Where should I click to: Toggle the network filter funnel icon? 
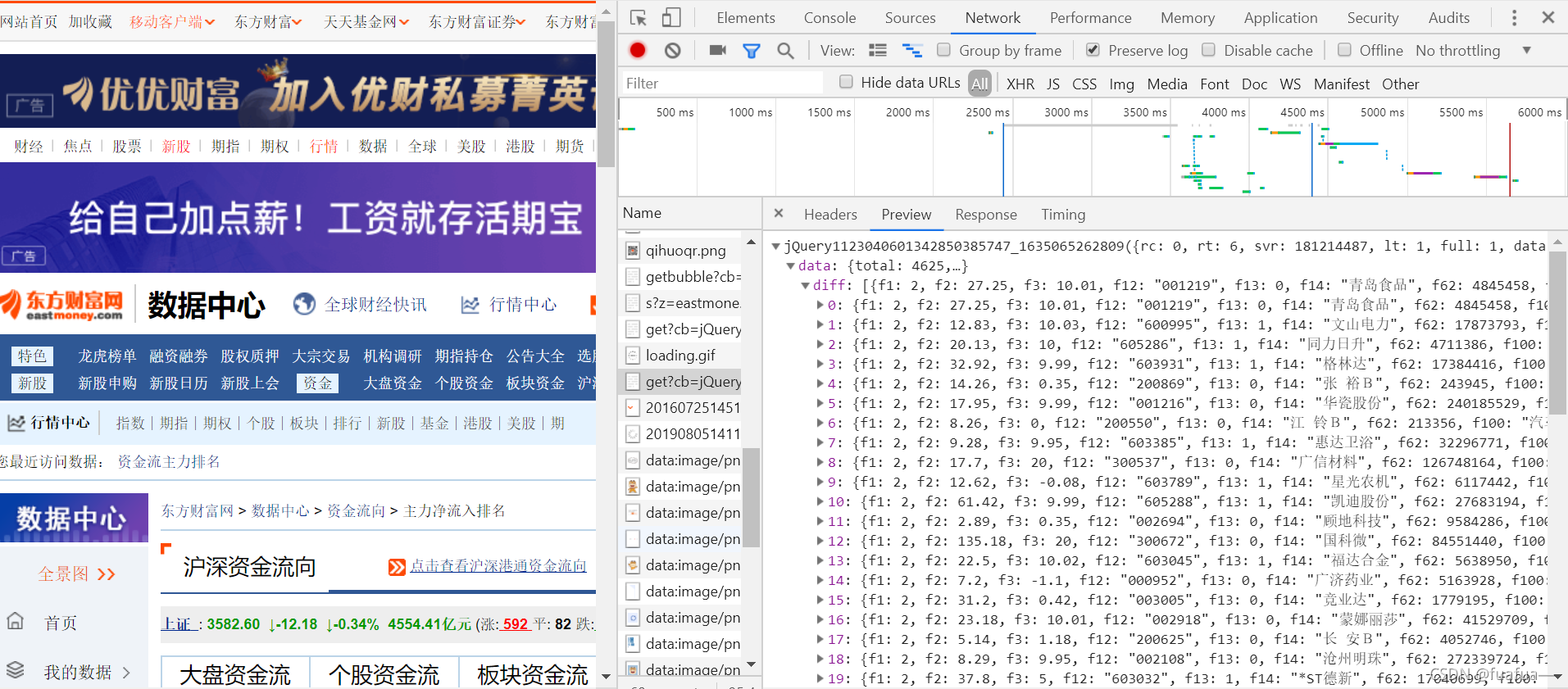751,51
